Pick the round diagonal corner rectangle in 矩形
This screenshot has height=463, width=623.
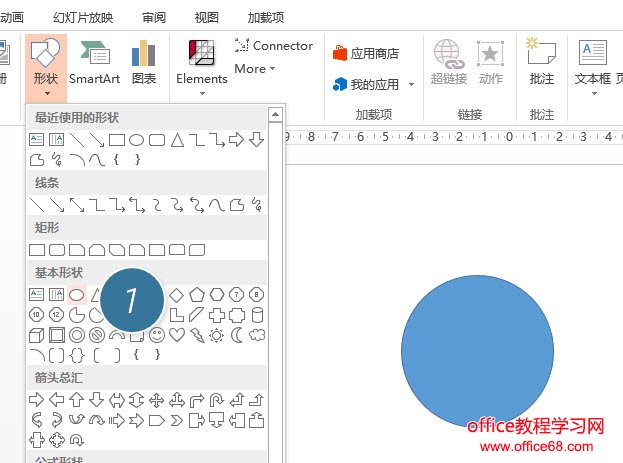coord(197,250)
